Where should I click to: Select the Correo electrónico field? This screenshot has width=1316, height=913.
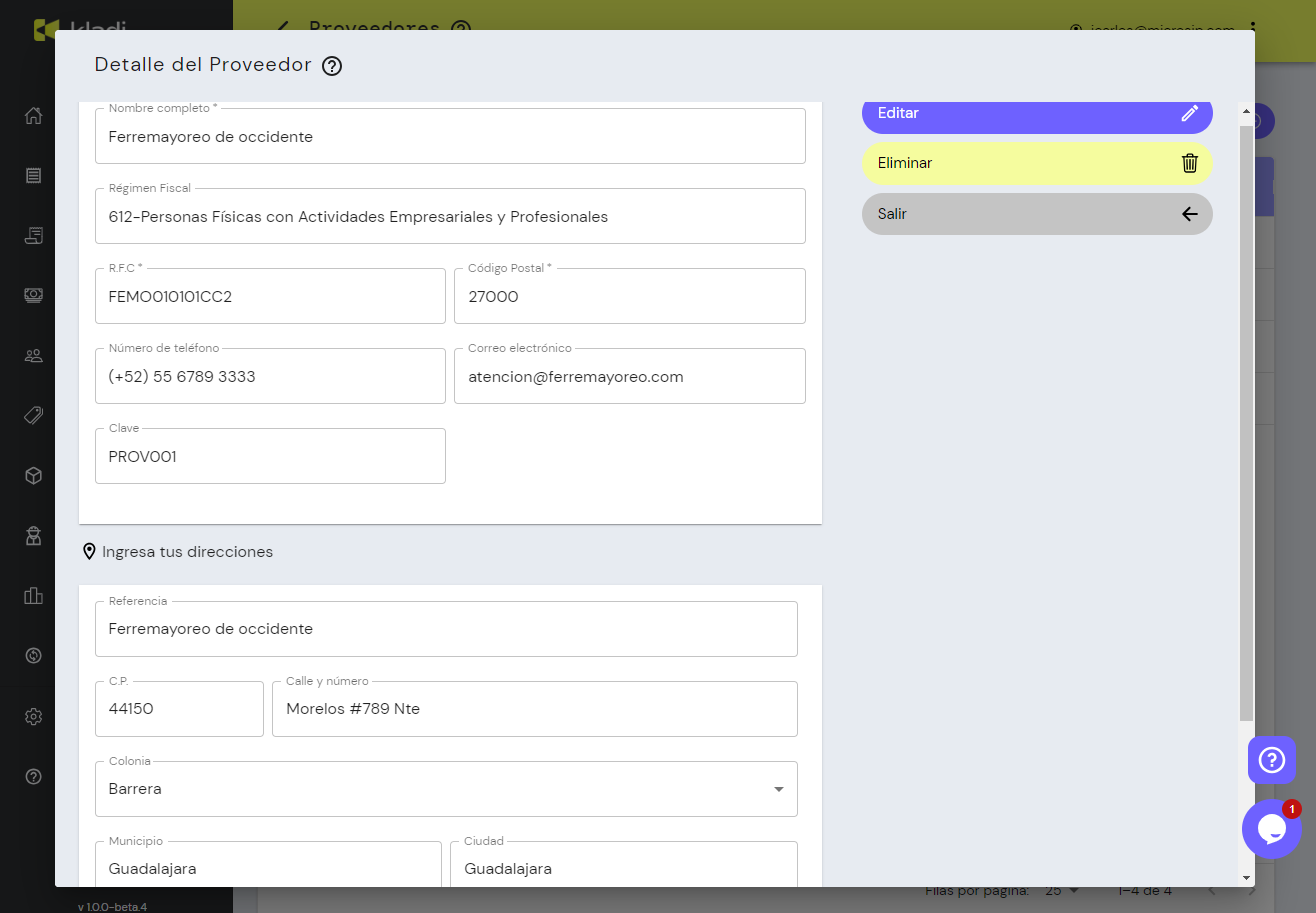click(x=629, y=377)
